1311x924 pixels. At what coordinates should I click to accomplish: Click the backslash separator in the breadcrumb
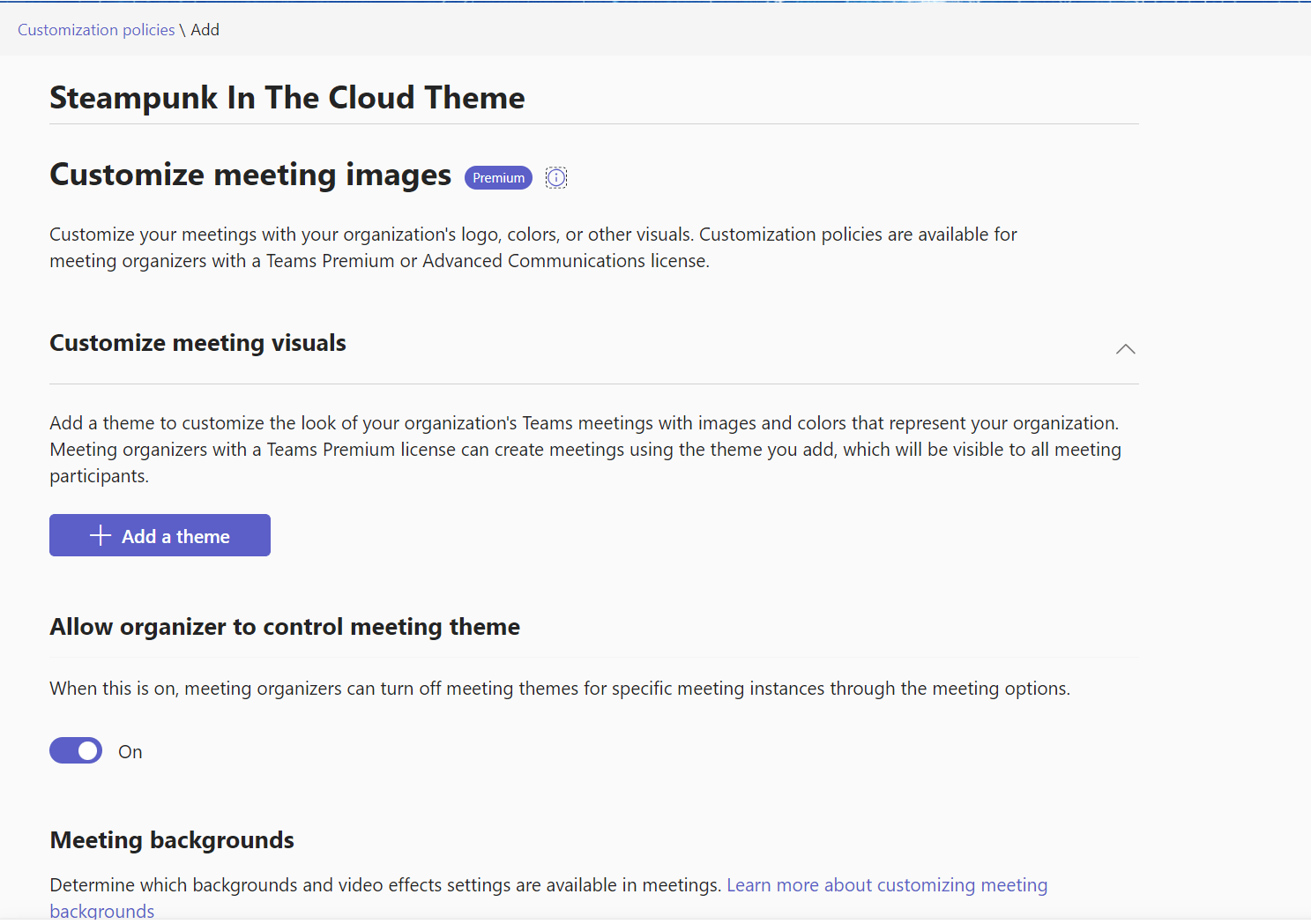[182, 30]
